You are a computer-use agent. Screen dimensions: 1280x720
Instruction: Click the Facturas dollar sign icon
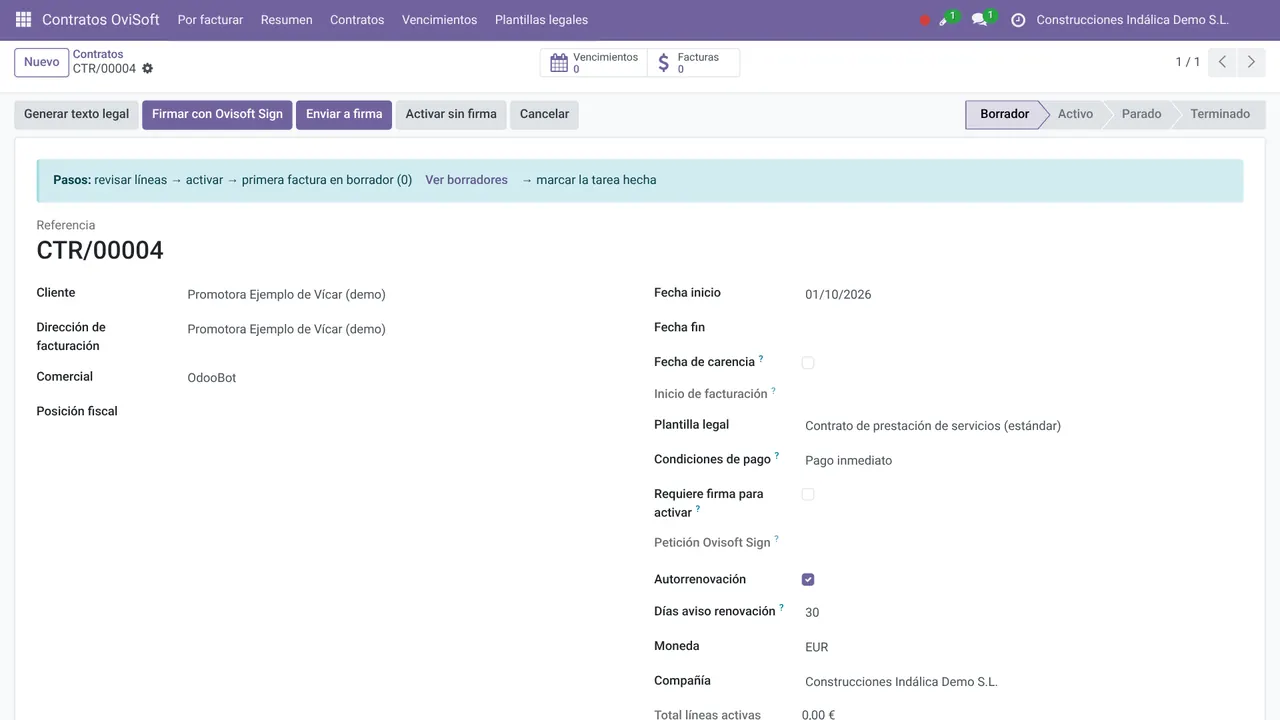pyautogui.click(x=664, y=63)
